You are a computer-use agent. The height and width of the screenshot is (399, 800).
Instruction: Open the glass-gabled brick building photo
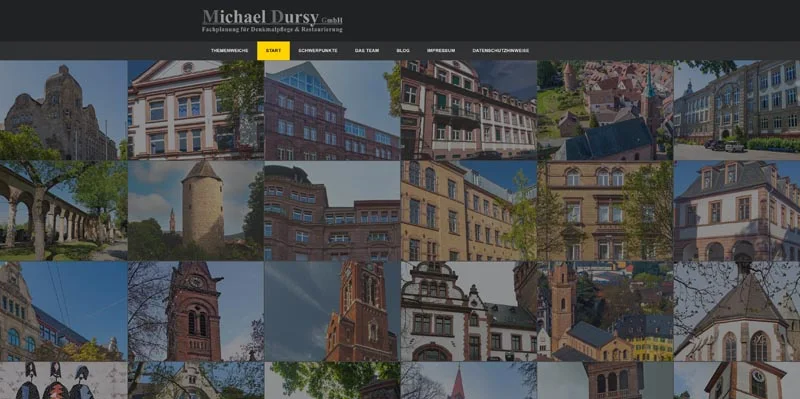coord(332,110)
